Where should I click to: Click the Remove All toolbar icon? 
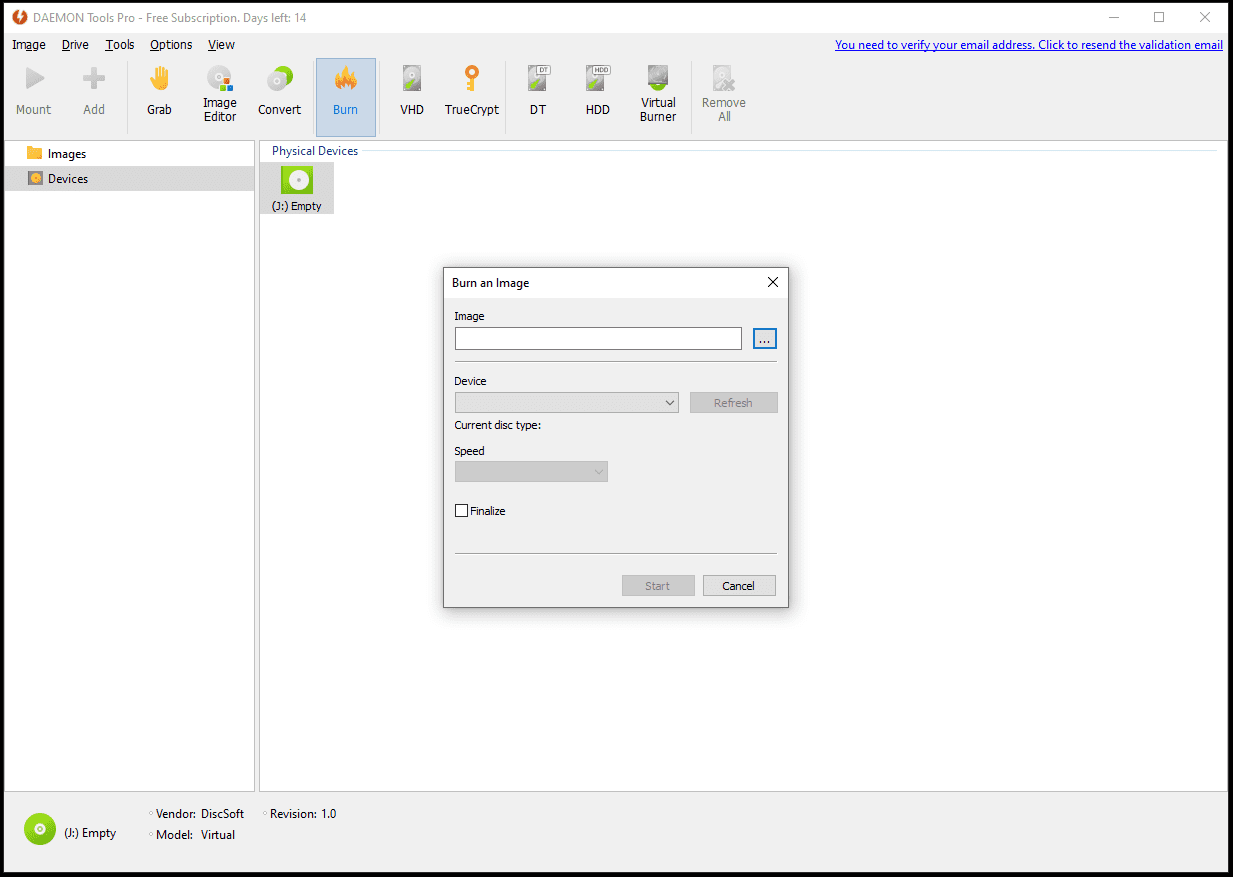tap(724, 95)
